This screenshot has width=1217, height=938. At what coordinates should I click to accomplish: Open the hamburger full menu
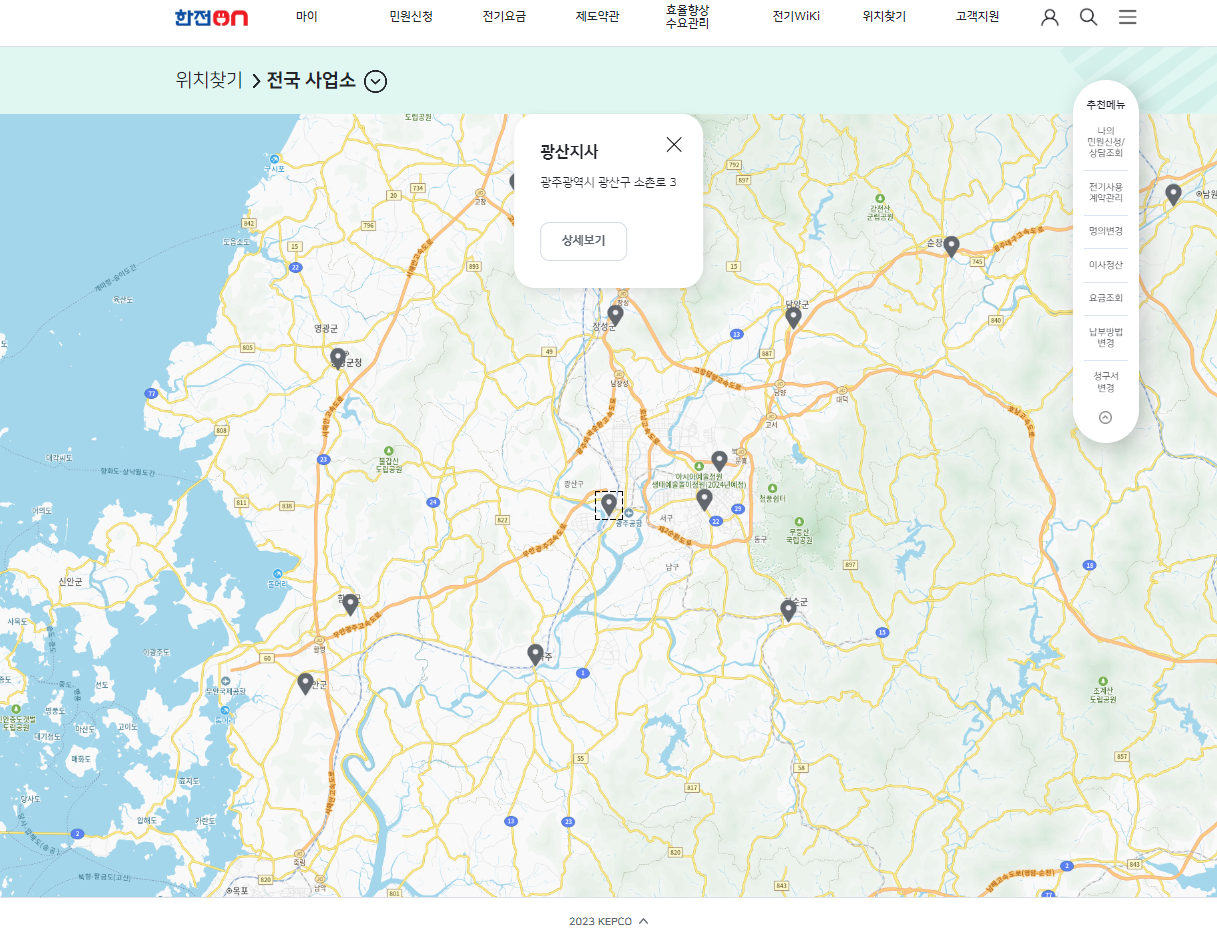click(x=1127, y=17)
